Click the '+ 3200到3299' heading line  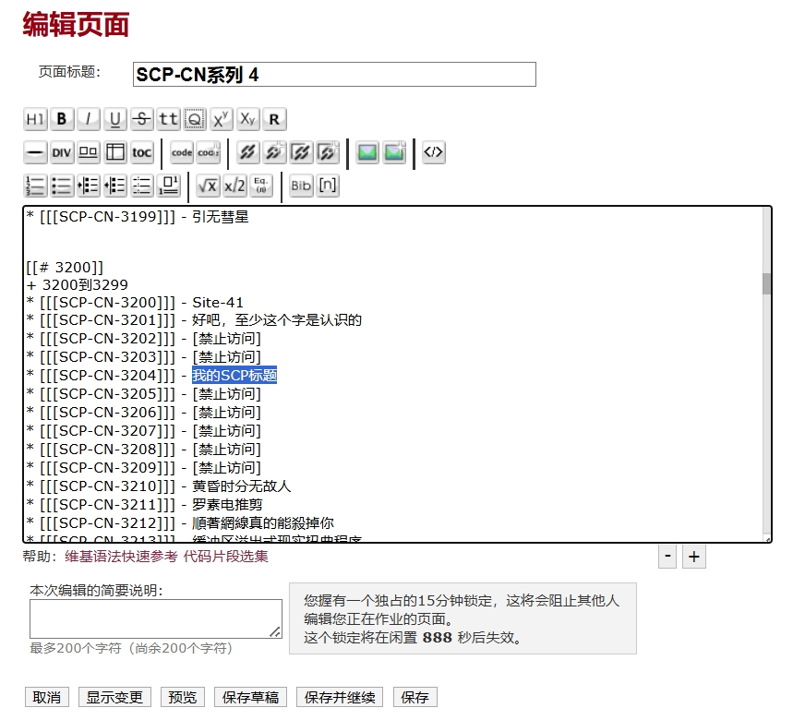point(77,285)
